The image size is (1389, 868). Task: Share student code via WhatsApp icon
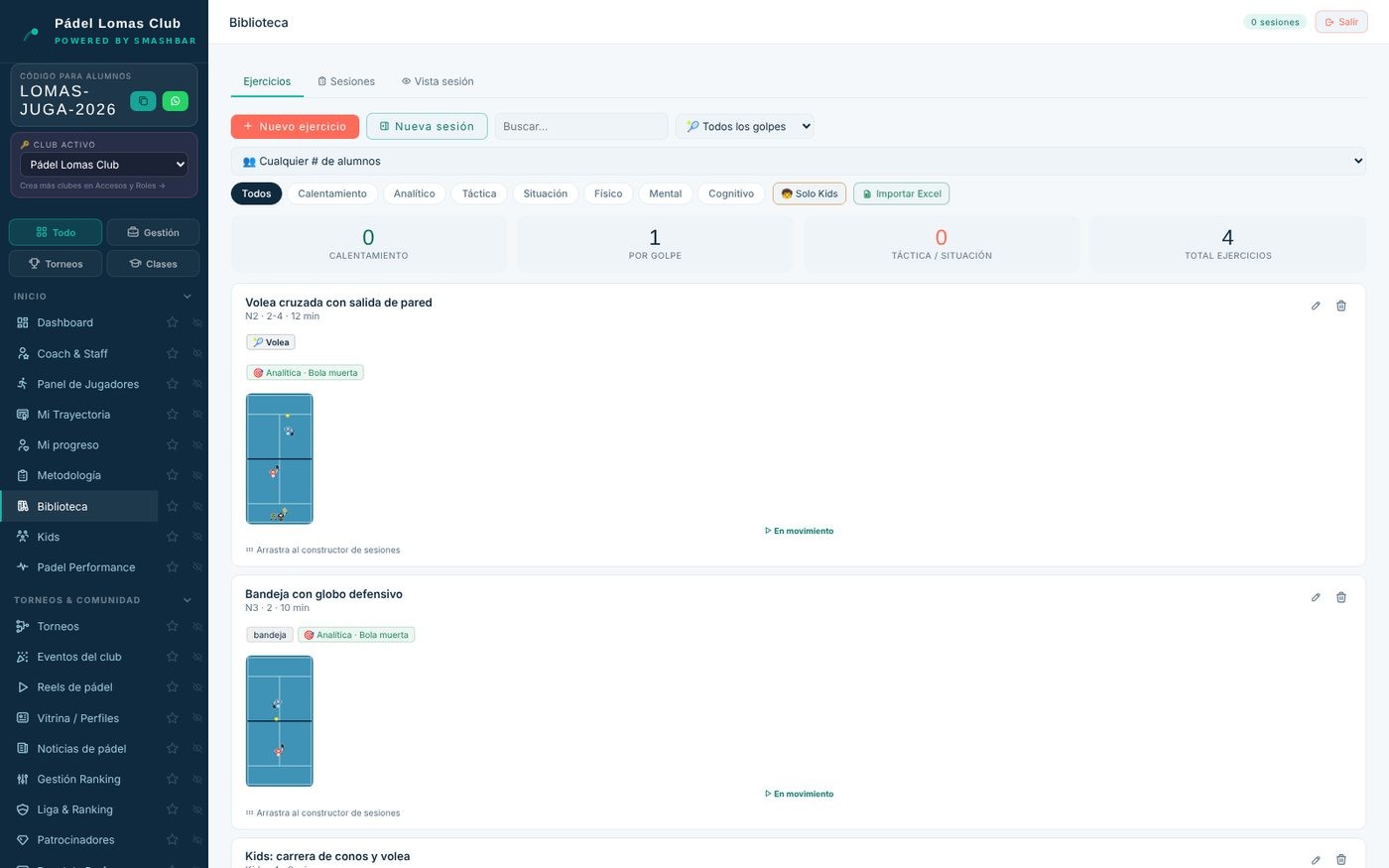coord(176,101)
